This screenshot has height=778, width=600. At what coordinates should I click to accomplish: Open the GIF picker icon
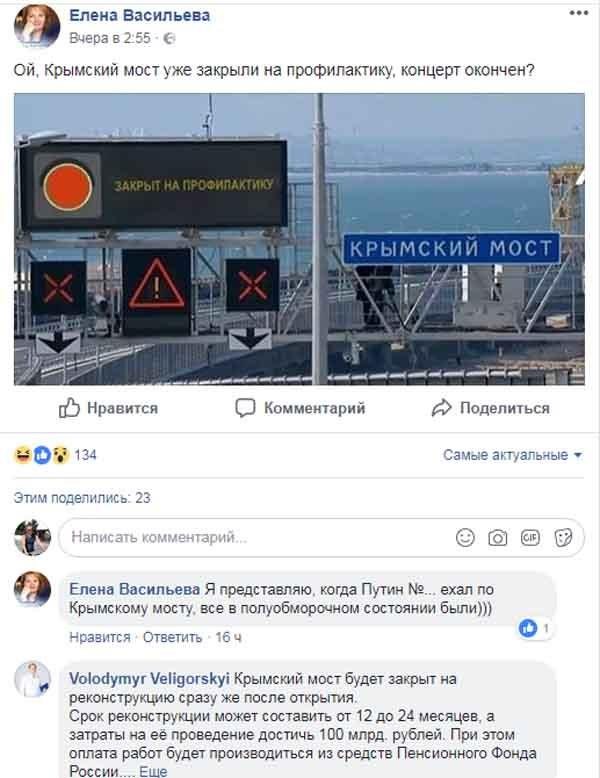(x=530, y=537)
